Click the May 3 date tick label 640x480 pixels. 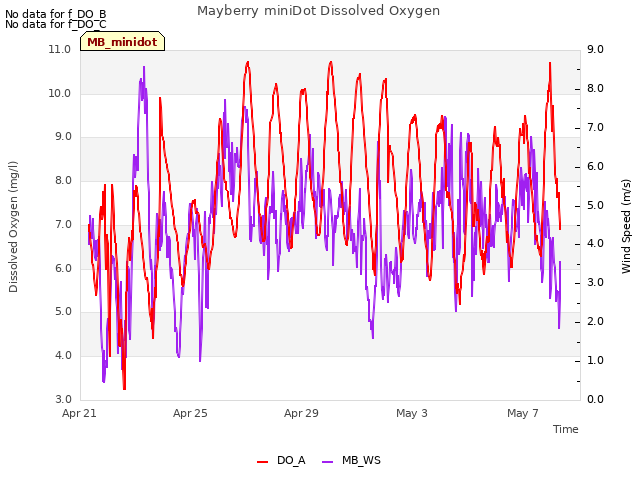pyautogui.click(x=412, y=413)
